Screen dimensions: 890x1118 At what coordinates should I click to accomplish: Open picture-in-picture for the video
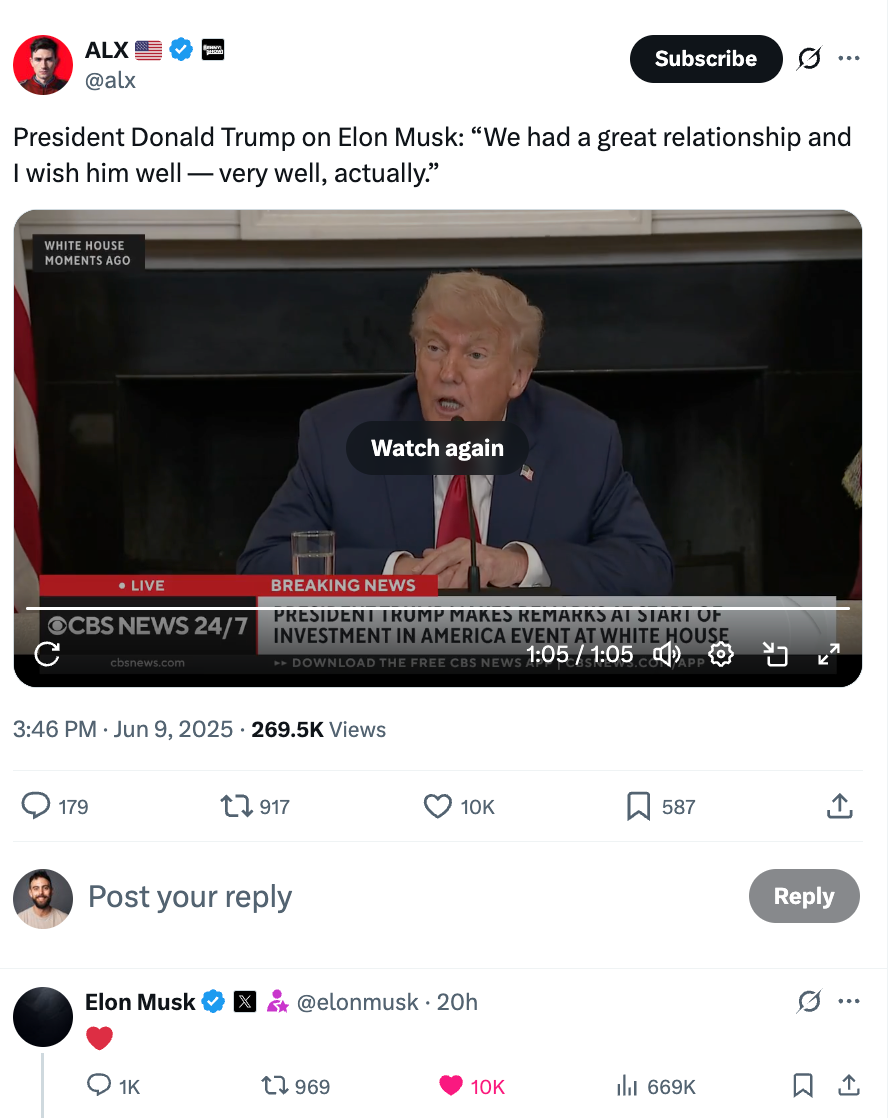(775, 654)
